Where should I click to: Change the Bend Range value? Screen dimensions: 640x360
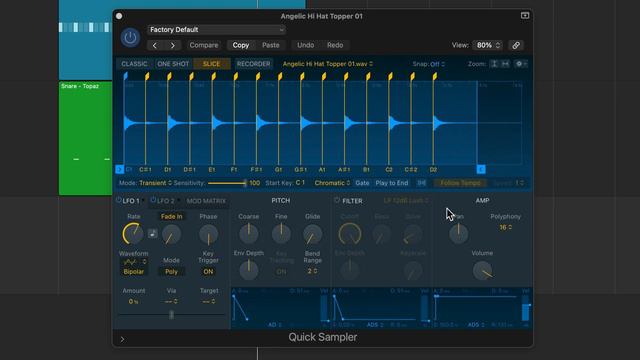click(x=312, y=271)
